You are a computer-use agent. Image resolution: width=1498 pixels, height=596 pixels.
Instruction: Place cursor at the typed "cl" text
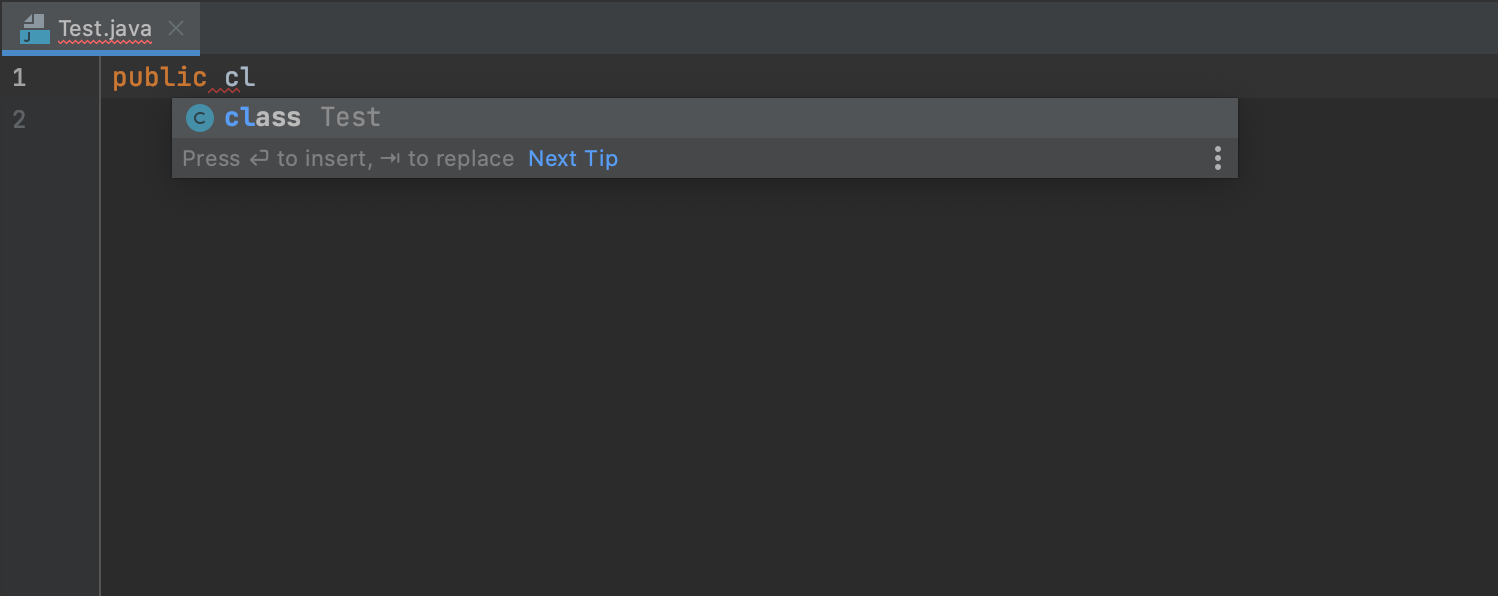coord(240,77)
